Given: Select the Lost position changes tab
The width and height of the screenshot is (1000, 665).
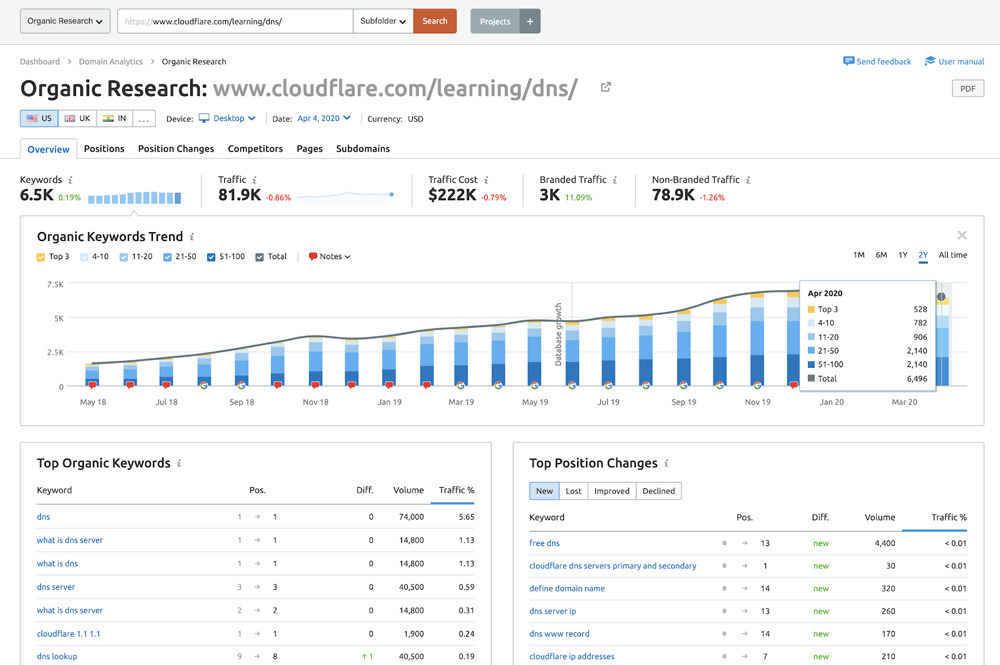Looking at the screenshot, I should [x=573, y=491].
